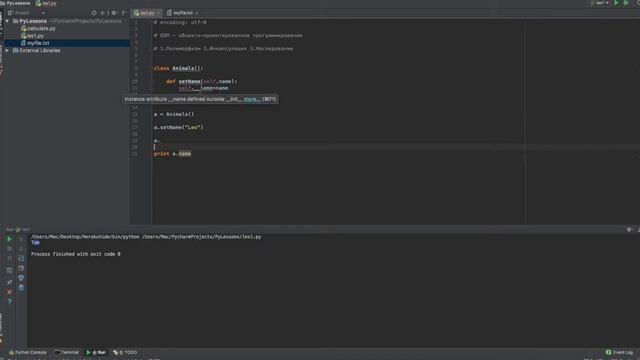Collapse the PyLessons project tree node

(x=7, y=21)
